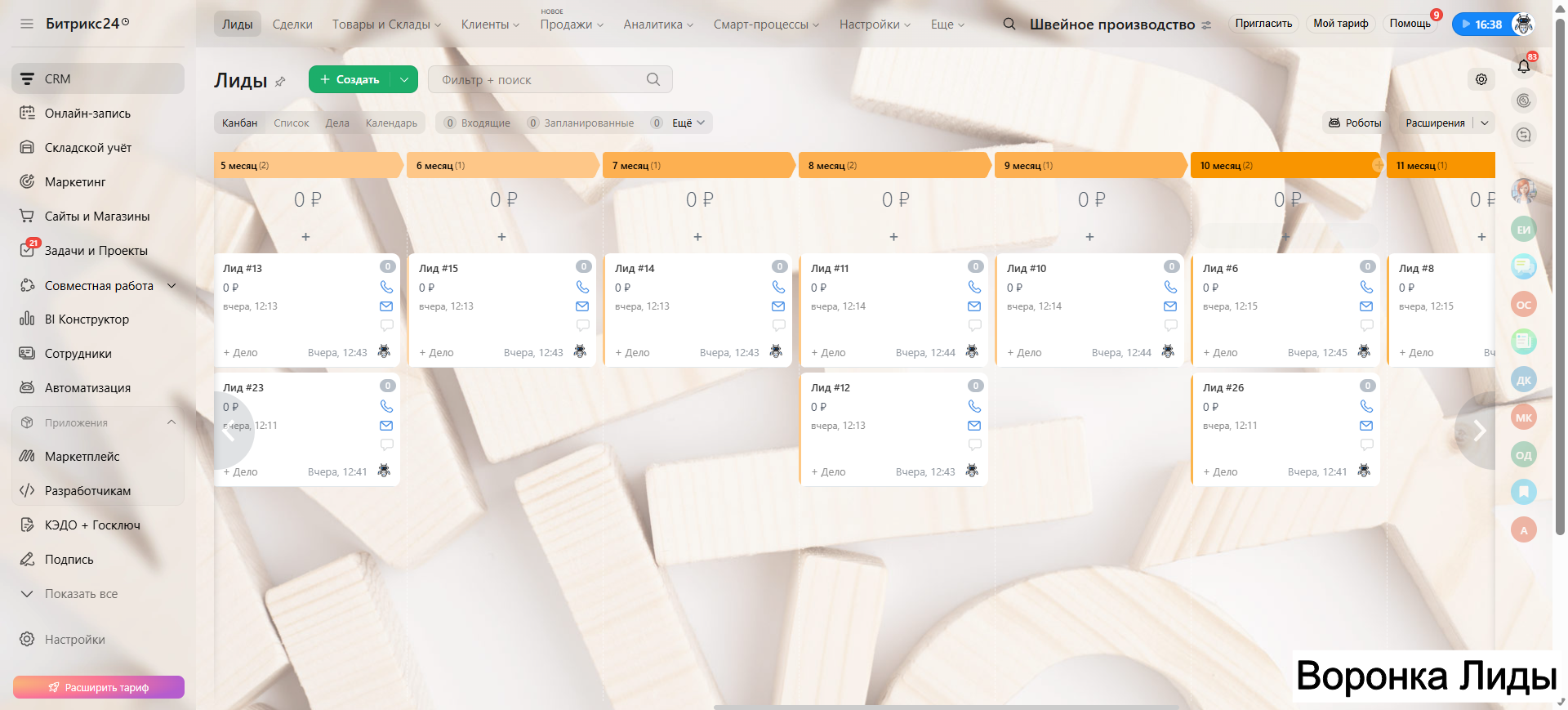Screen dimensions: 1568x710
Task: Switch to the Список view tab
Action: pyautogui.click(x=292, y=123)
